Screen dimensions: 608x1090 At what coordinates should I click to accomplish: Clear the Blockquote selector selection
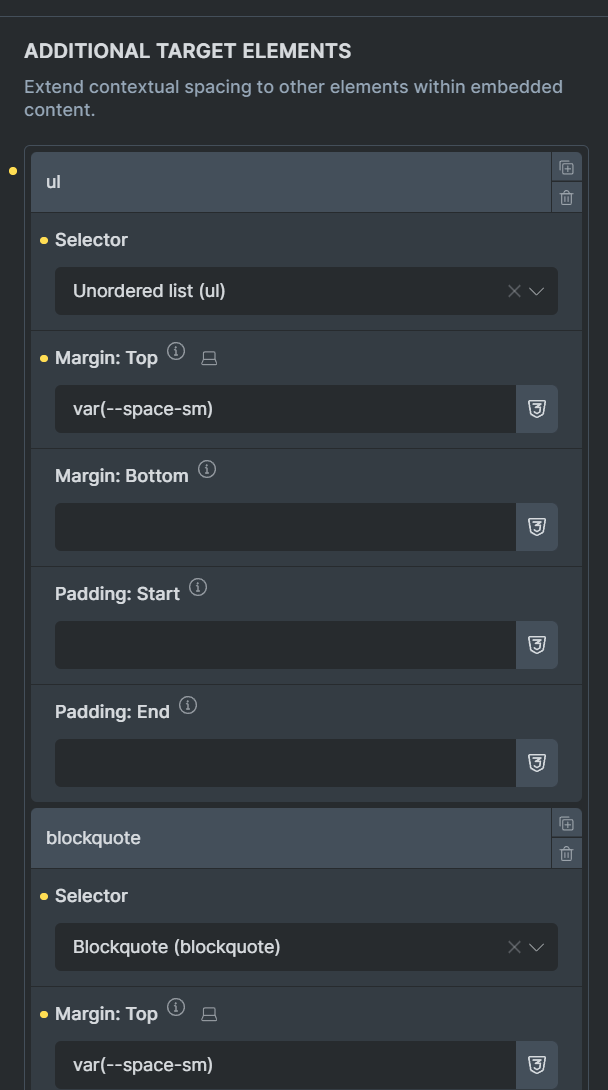(x=514, y=947)
